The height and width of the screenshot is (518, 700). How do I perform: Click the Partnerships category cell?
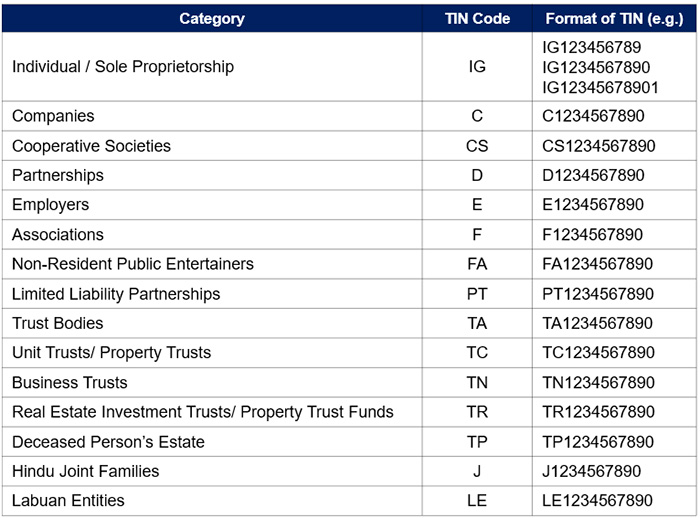58,175
